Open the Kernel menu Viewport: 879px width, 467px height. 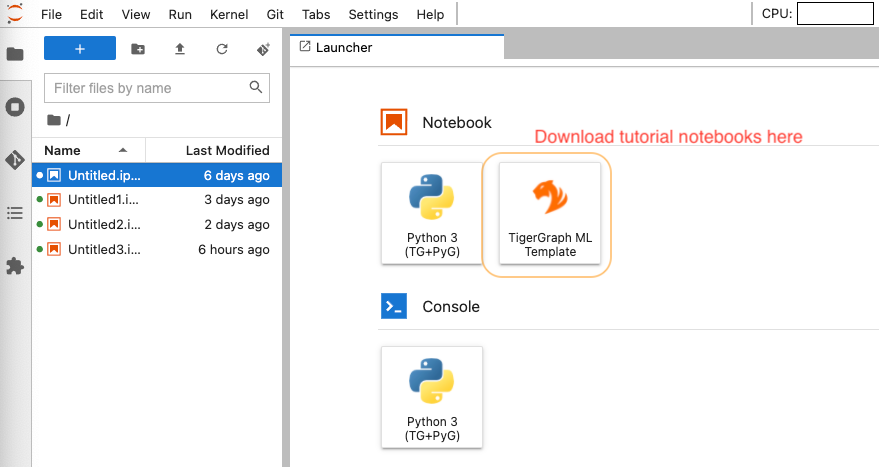pos(229,15)
